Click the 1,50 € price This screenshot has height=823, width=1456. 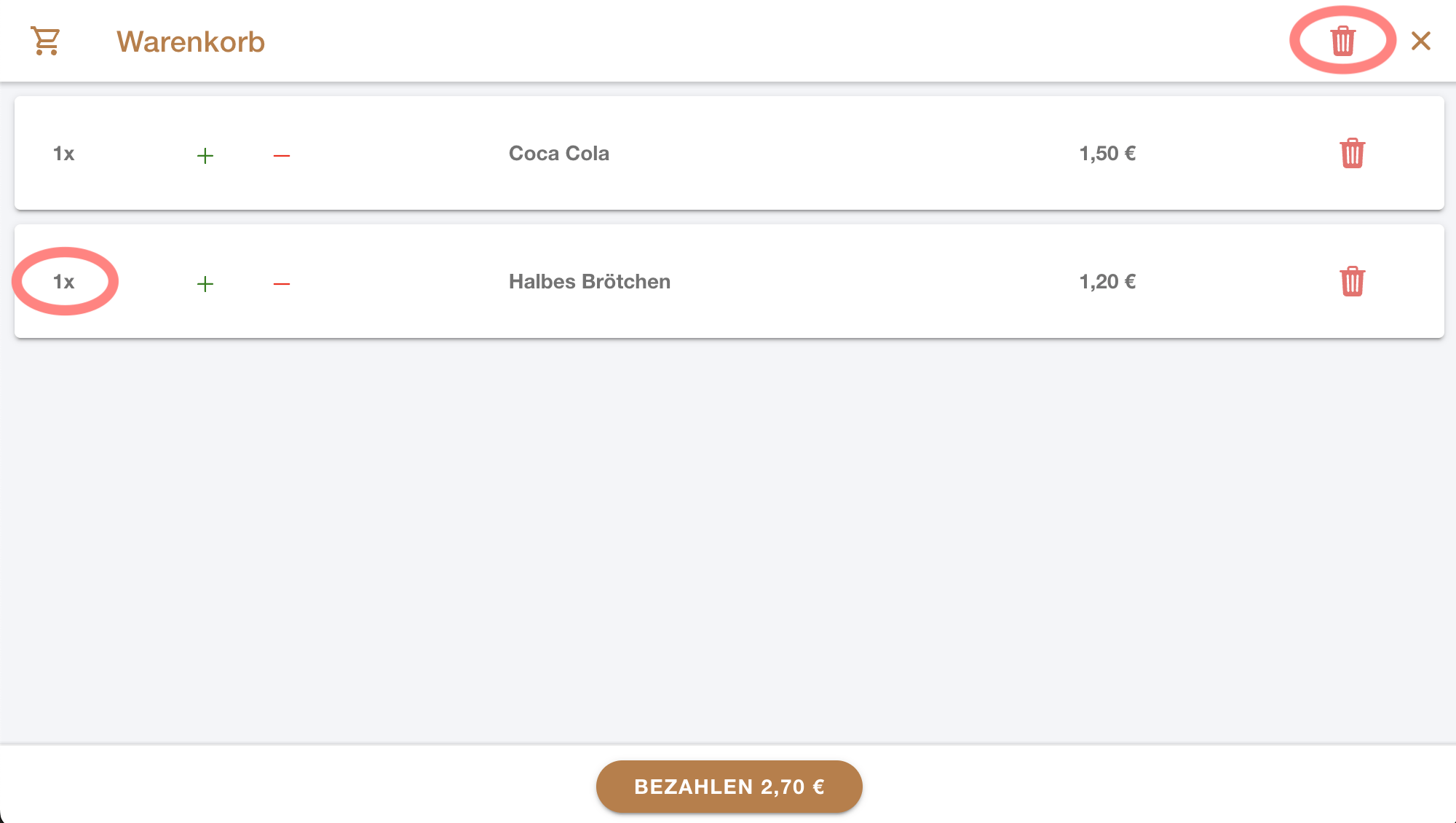(x=1107, y=154)
